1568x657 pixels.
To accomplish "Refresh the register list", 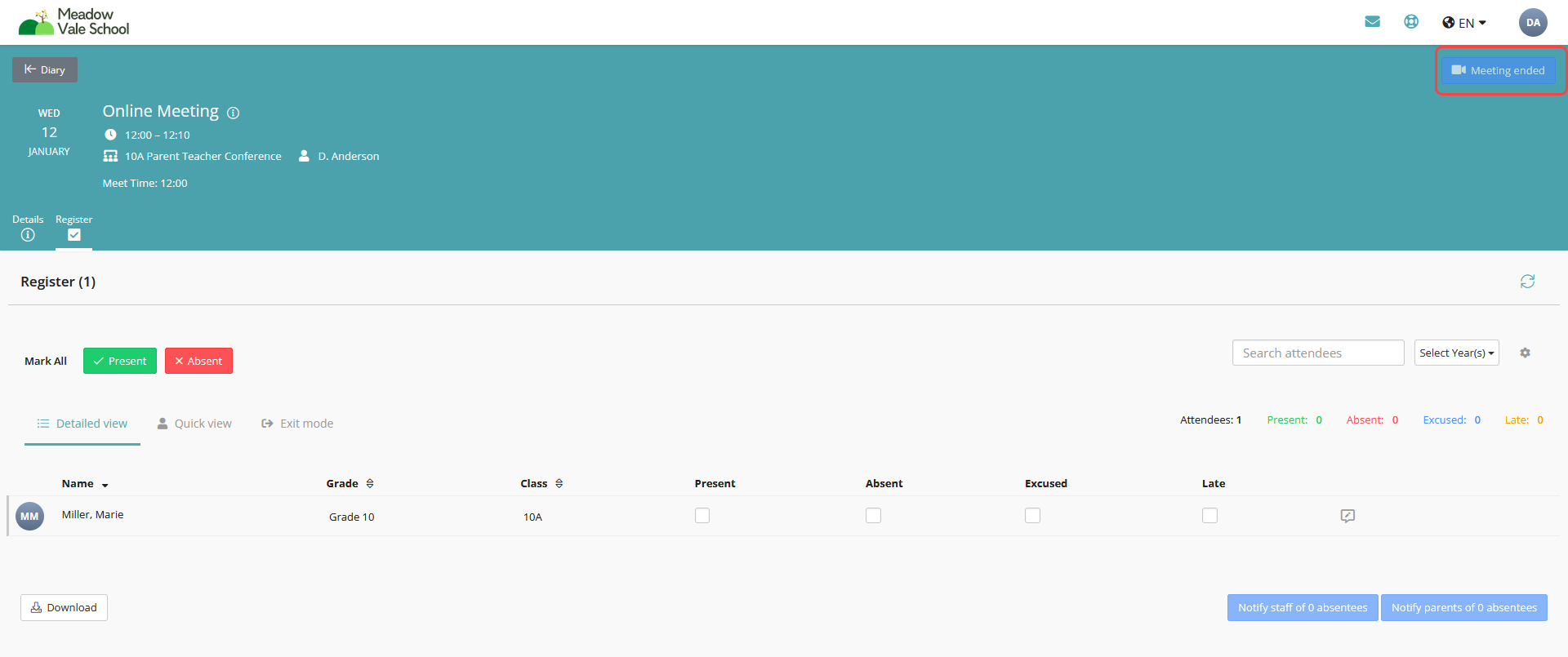I will pyautogui.click(x=1527, y=282).
